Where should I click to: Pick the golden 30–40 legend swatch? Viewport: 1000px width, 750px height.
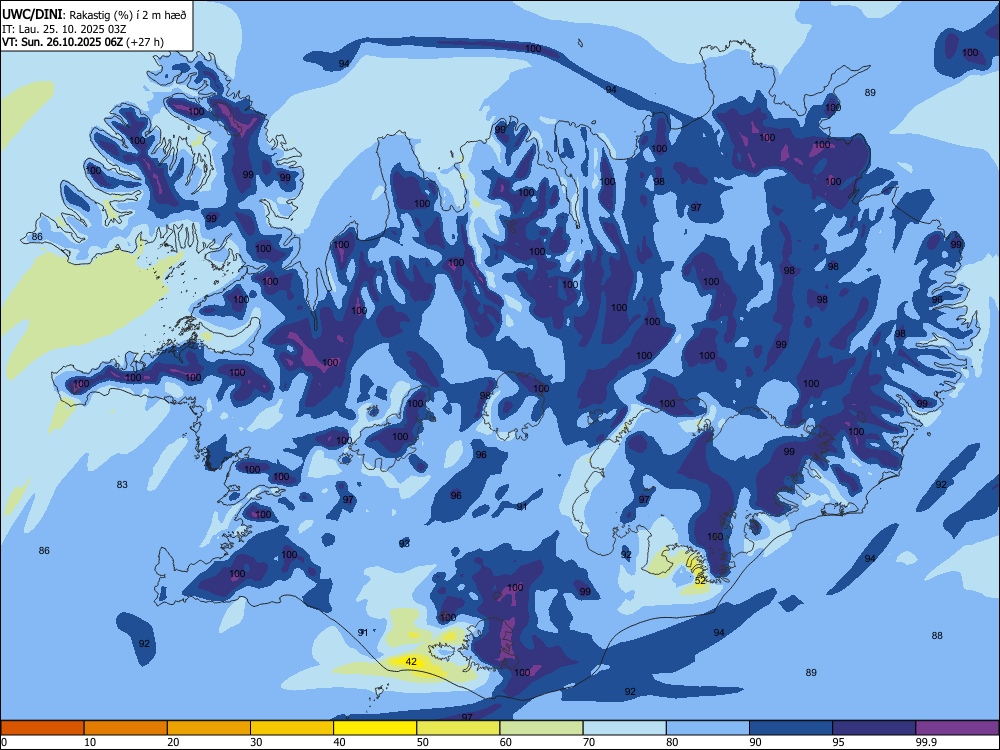(x=292, y=728)
